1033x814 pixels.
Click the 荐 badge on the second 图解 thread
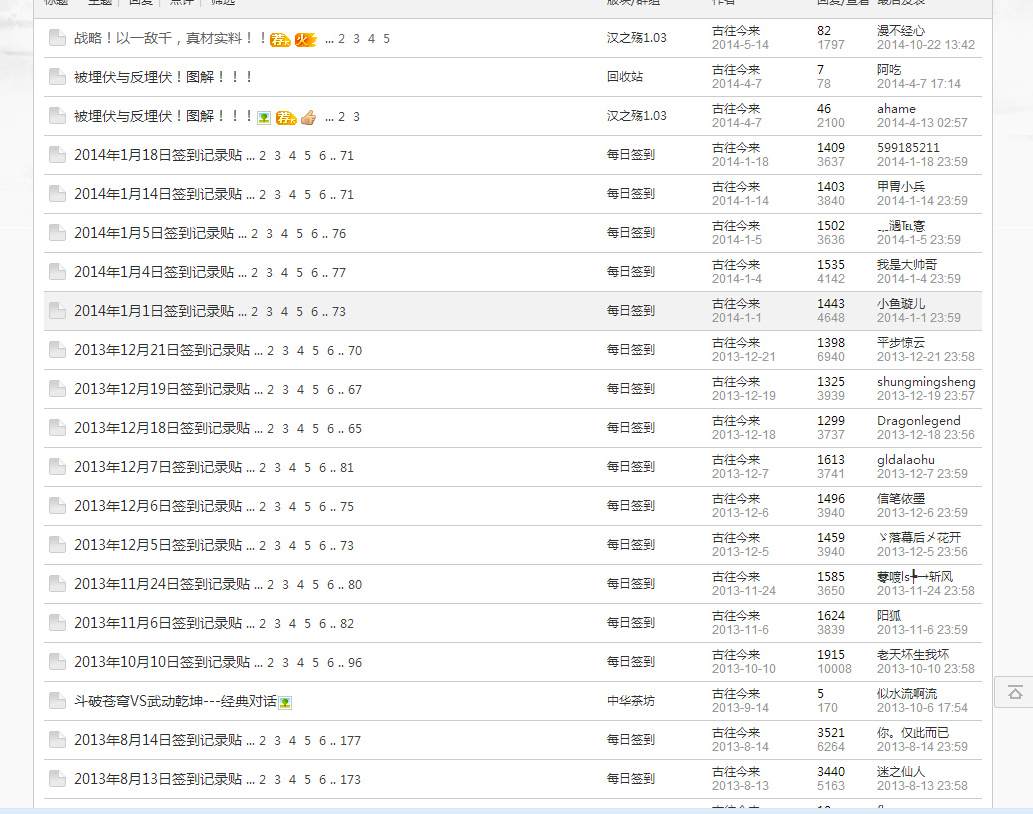pos(287,117)
